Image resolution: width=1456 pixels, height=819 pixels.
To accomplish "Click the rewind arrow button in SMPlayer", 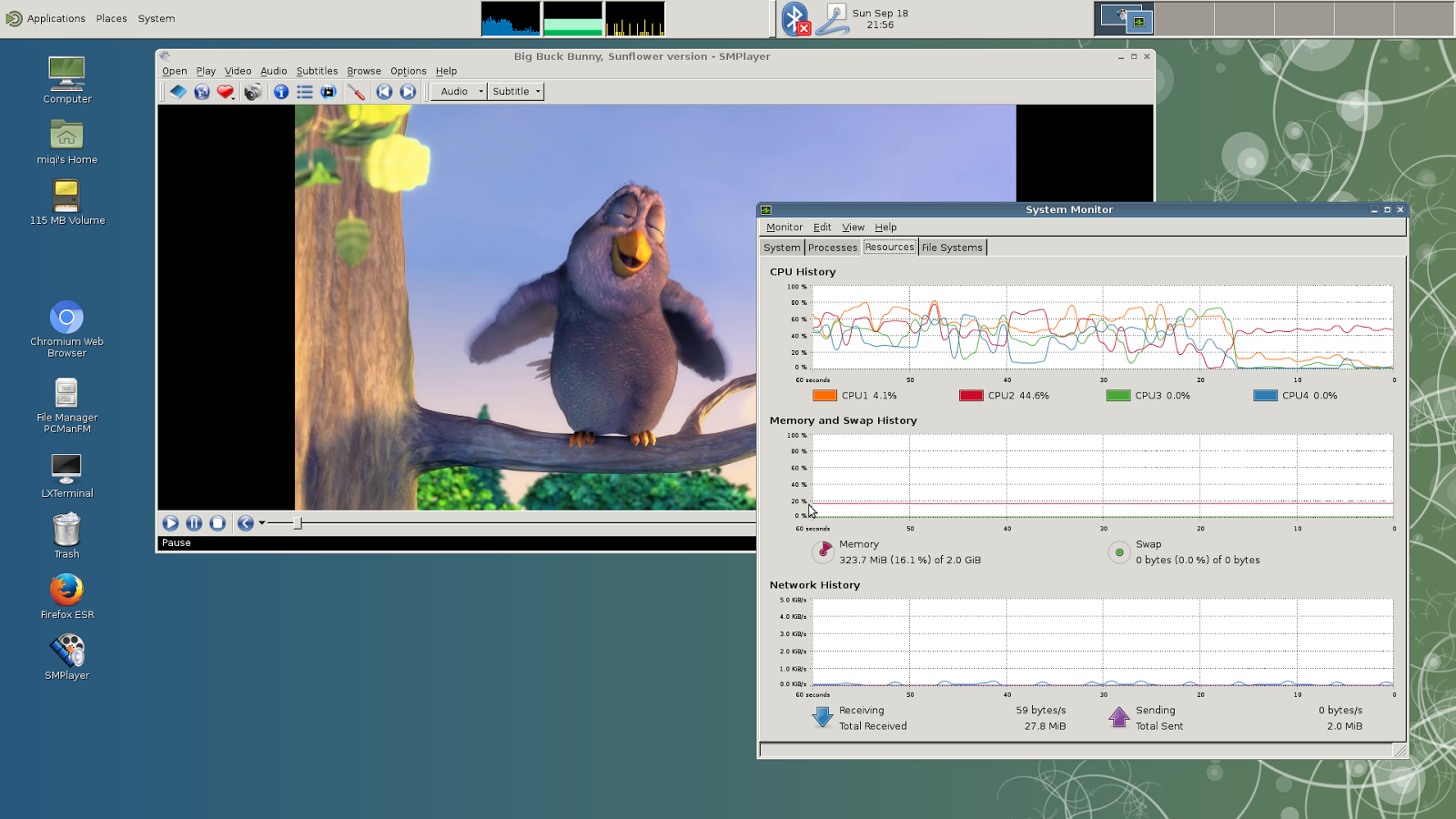I will pos(245,523).
